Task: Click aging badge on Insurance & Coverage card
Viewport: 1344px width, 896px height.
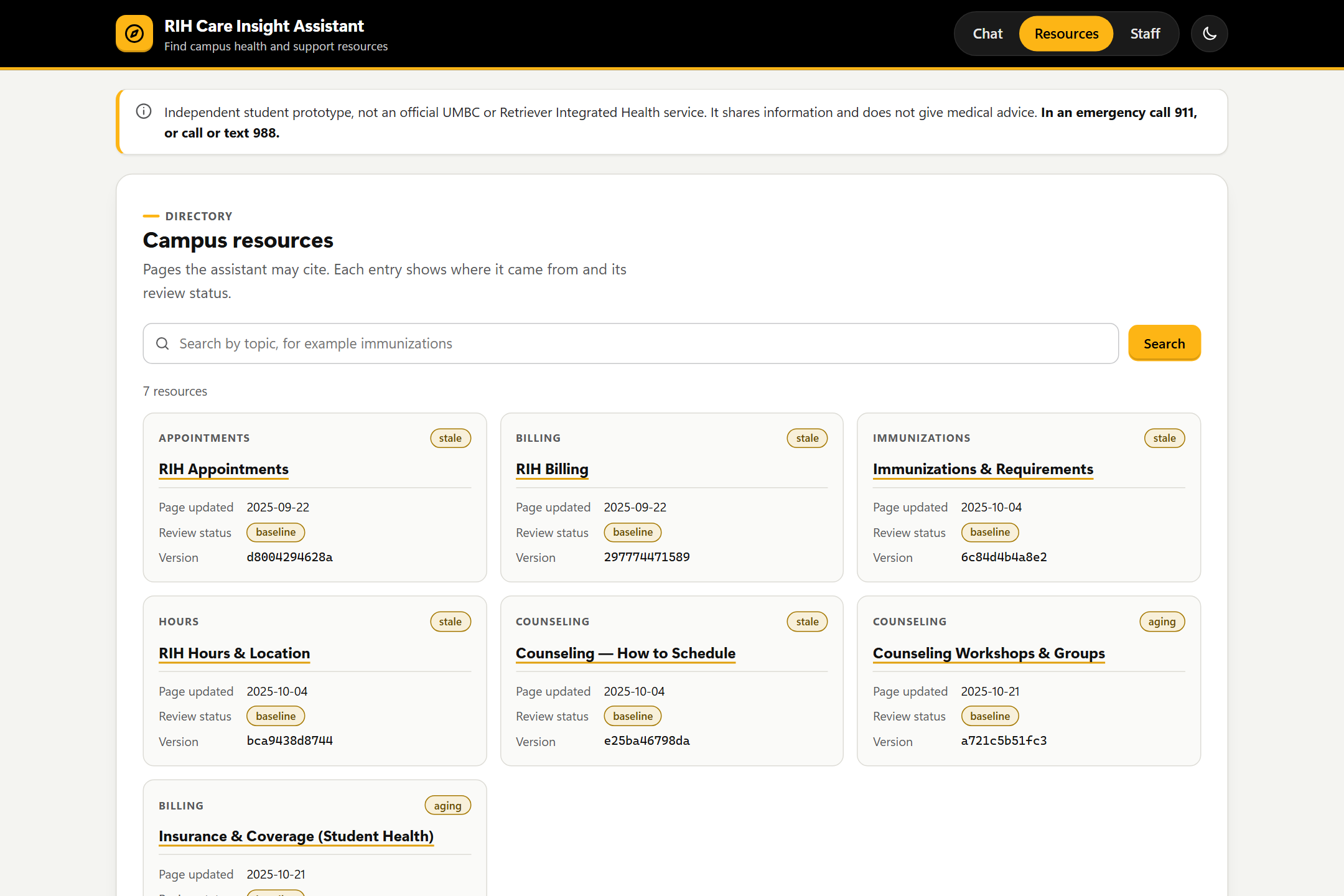Action: click(448, 806)
